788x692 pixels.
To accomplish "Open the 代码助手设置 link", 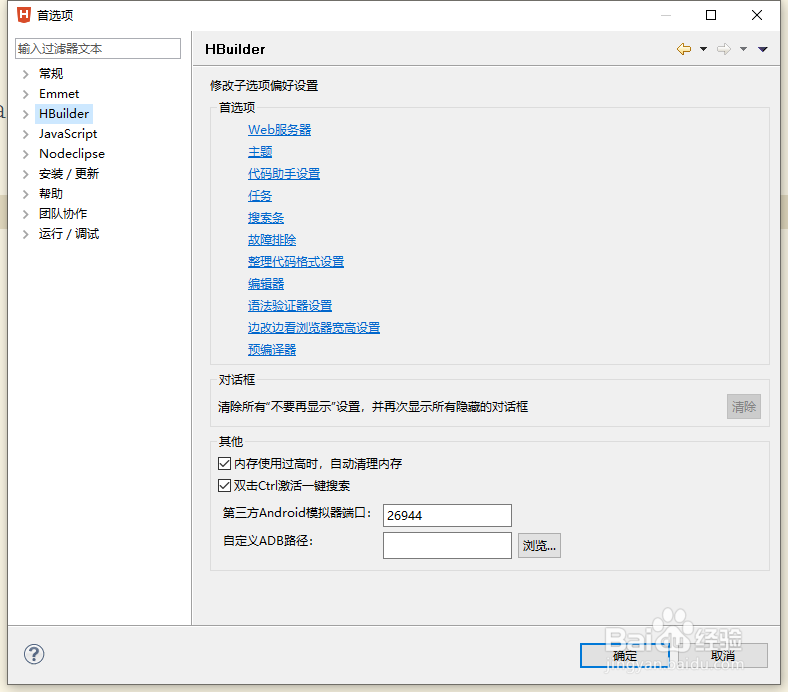I will tap(284, 174).
